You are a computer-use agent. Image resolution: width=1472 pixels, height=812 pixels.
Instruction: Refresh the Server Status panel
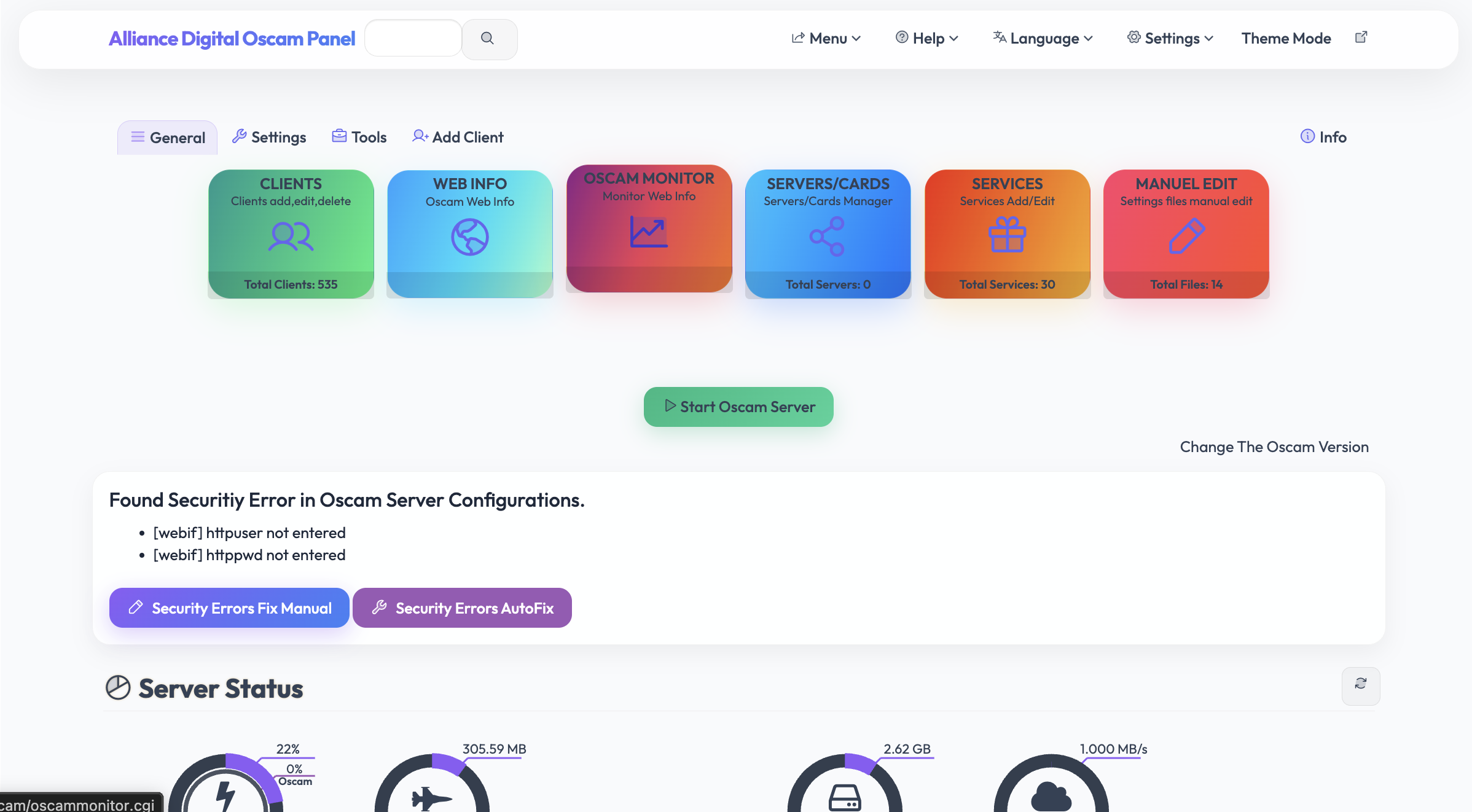point(1361,686)
